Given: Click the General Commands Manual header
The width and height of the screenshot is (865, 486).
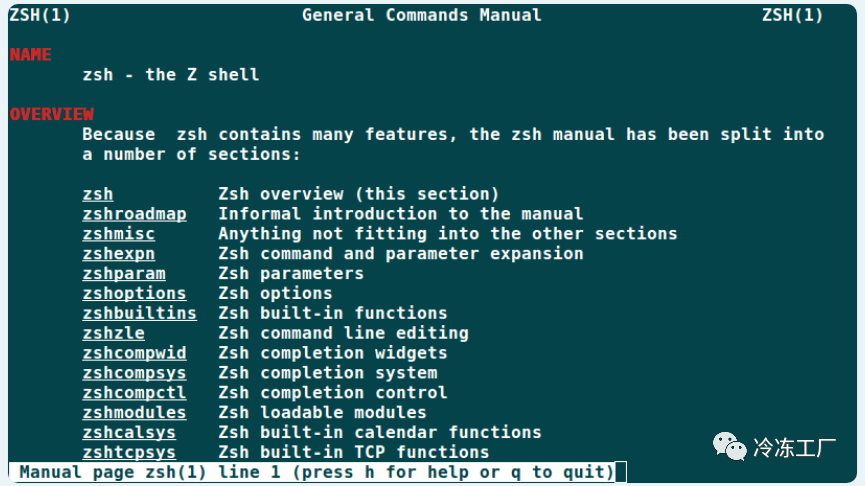Looking at the screenshot, I should [421, 15].
